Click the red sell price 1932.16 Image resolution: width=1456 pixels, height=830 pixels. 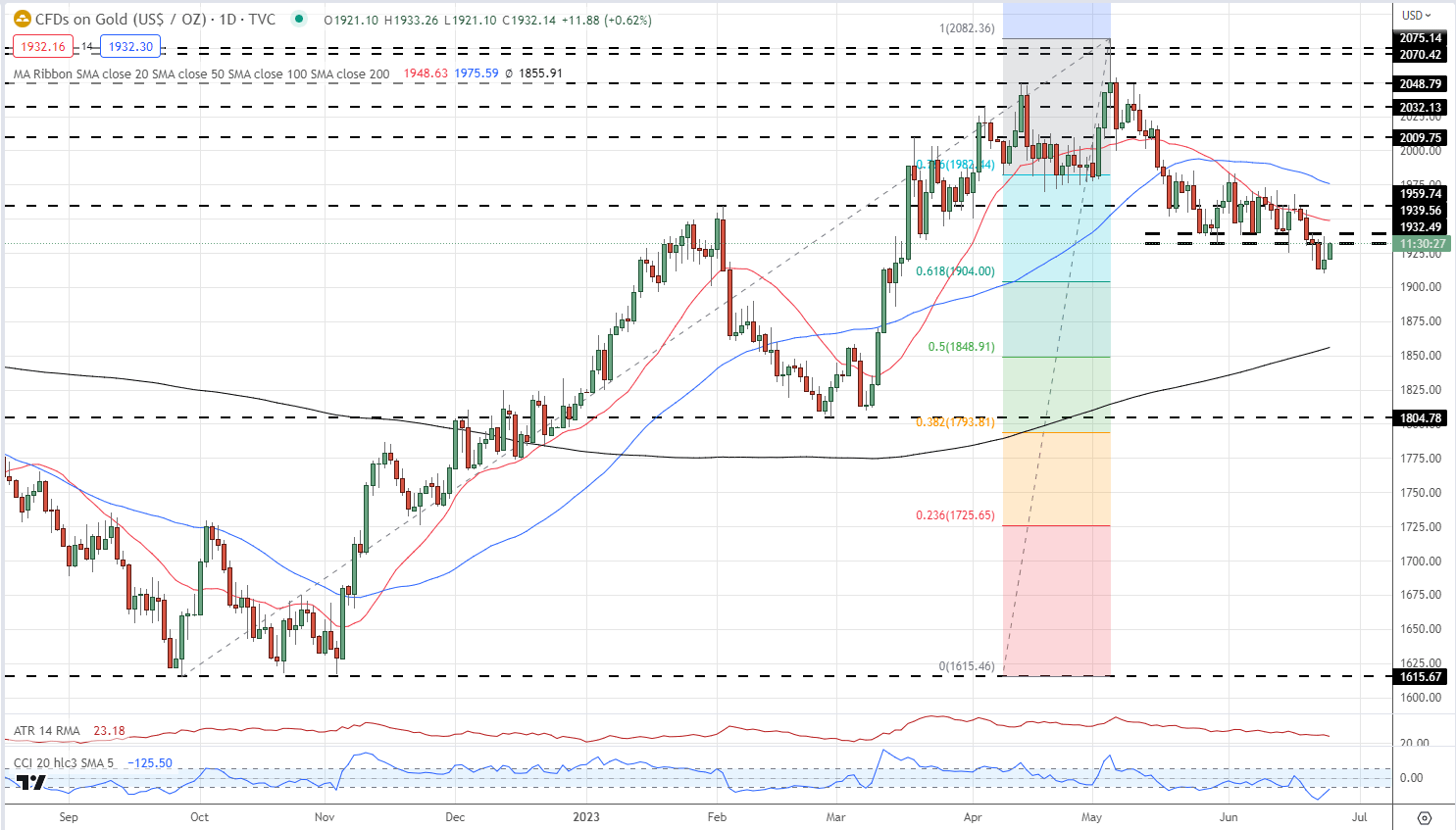(x=43, y=46)
